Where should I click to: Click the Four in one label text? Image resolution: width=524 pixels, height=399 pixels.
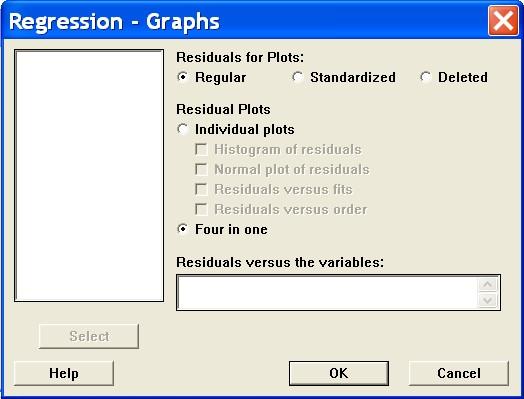(x=231, y=230)
